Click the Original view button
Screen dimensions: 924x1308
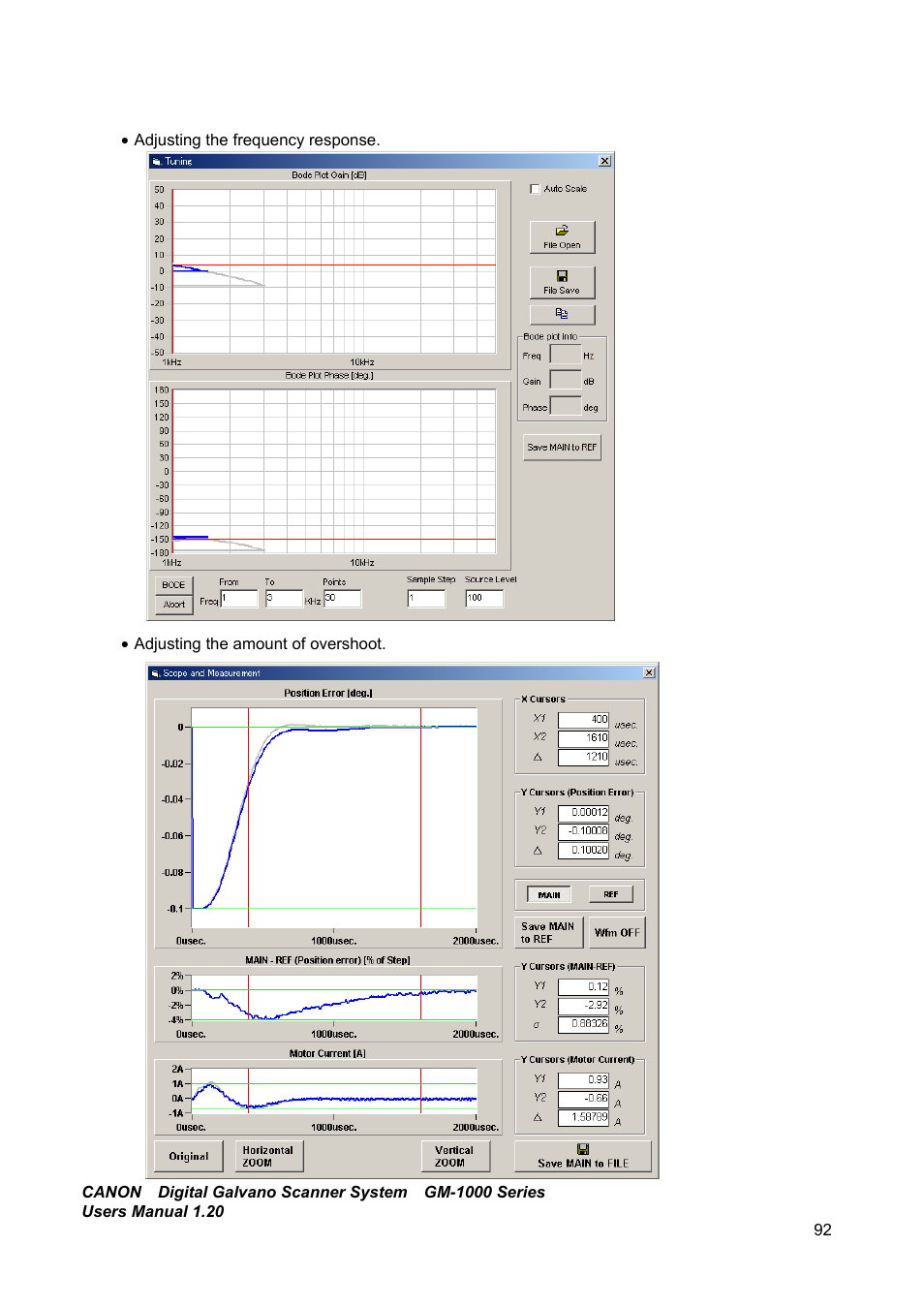tap(189, 1156)
